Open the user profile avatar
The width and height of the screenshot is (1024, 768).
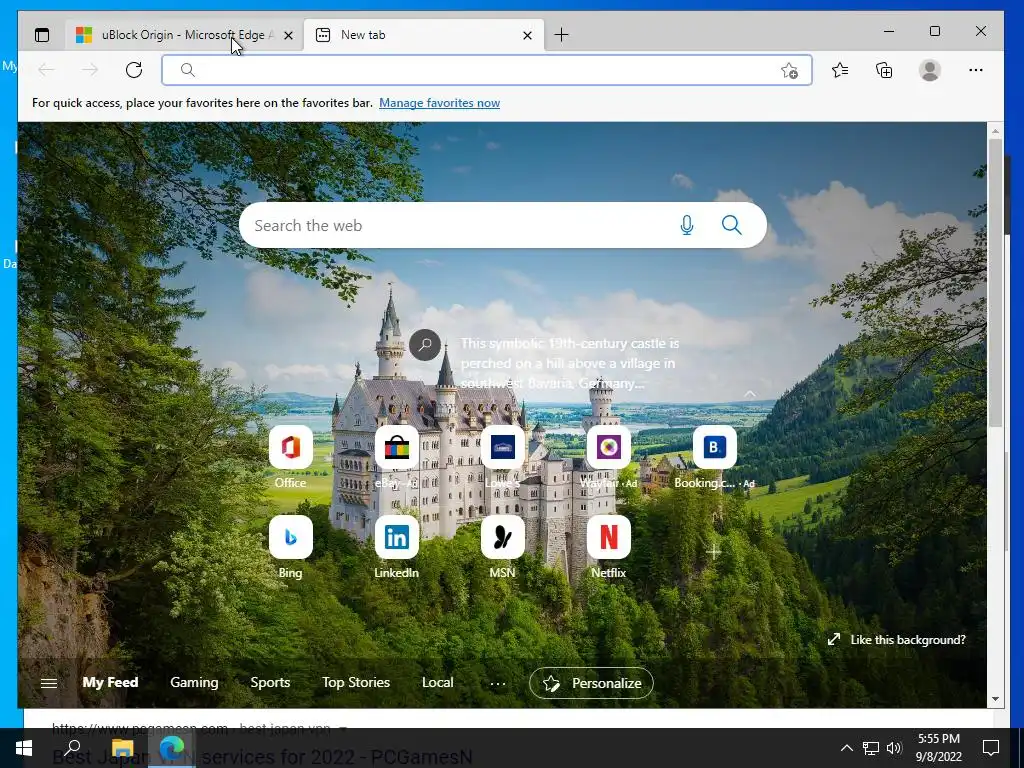(x=929, y=70)
